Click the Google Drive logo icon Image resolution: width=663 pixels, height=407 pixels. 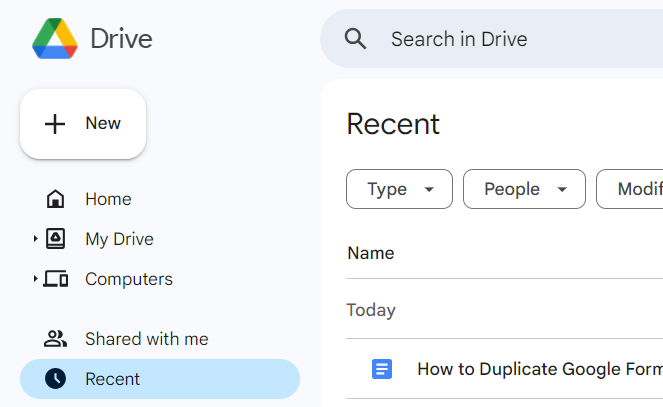(x=54, y=39)
